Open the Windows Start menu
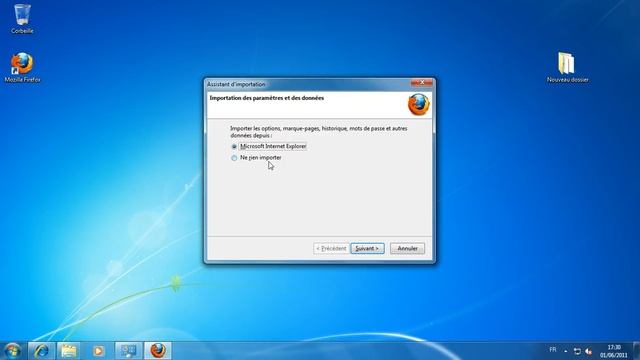Image resolution: width=640 pixels, height=360 pixels. tap(12, 351)
